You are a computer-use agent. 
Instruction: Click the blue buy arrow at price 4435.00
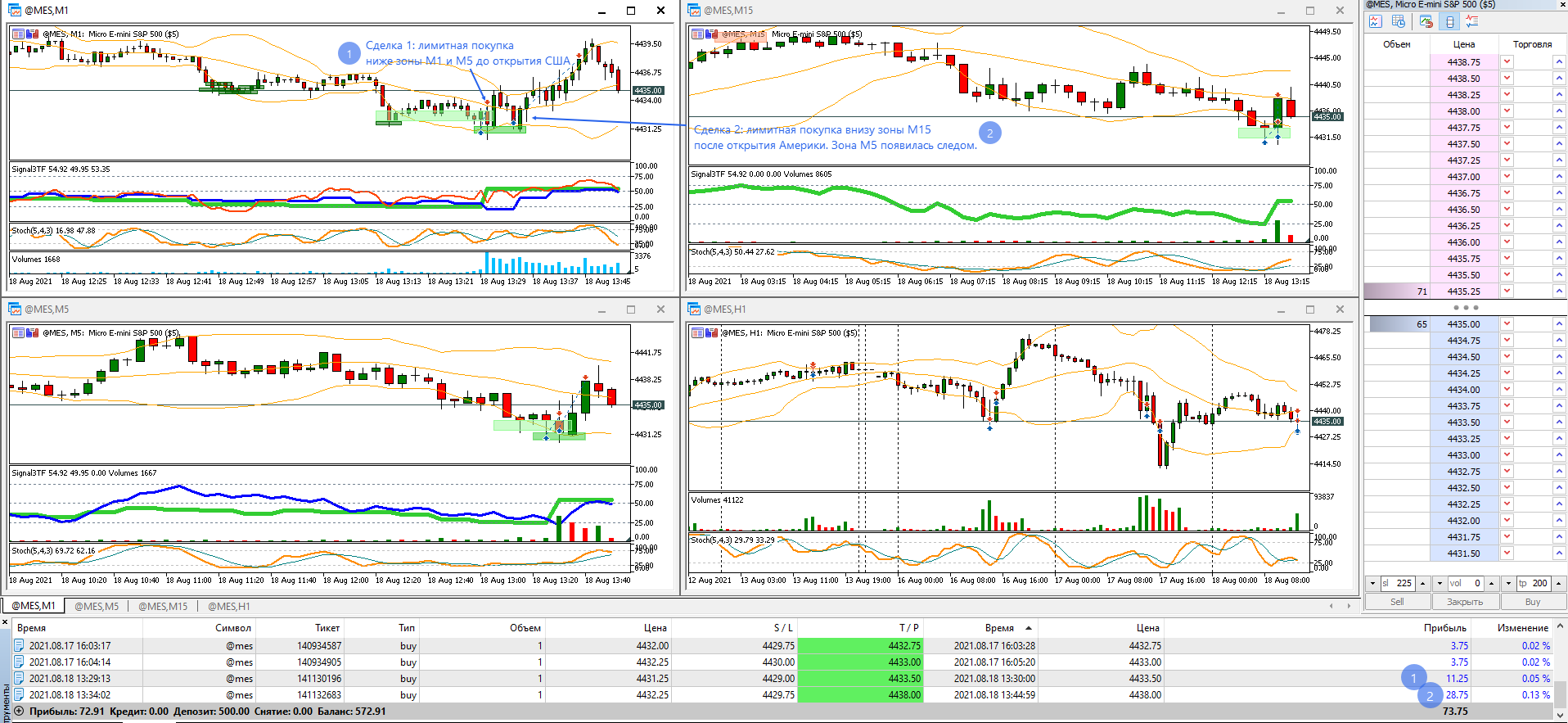(1559, 324)
